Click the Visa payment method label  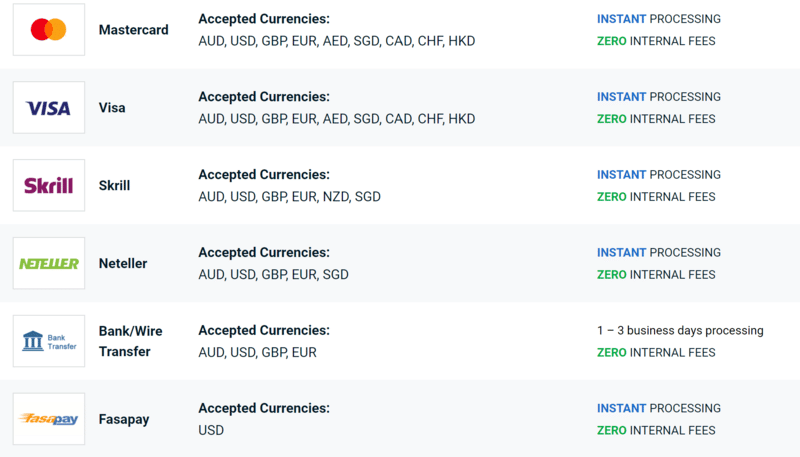pyautogui.click(x=112, y=108)
